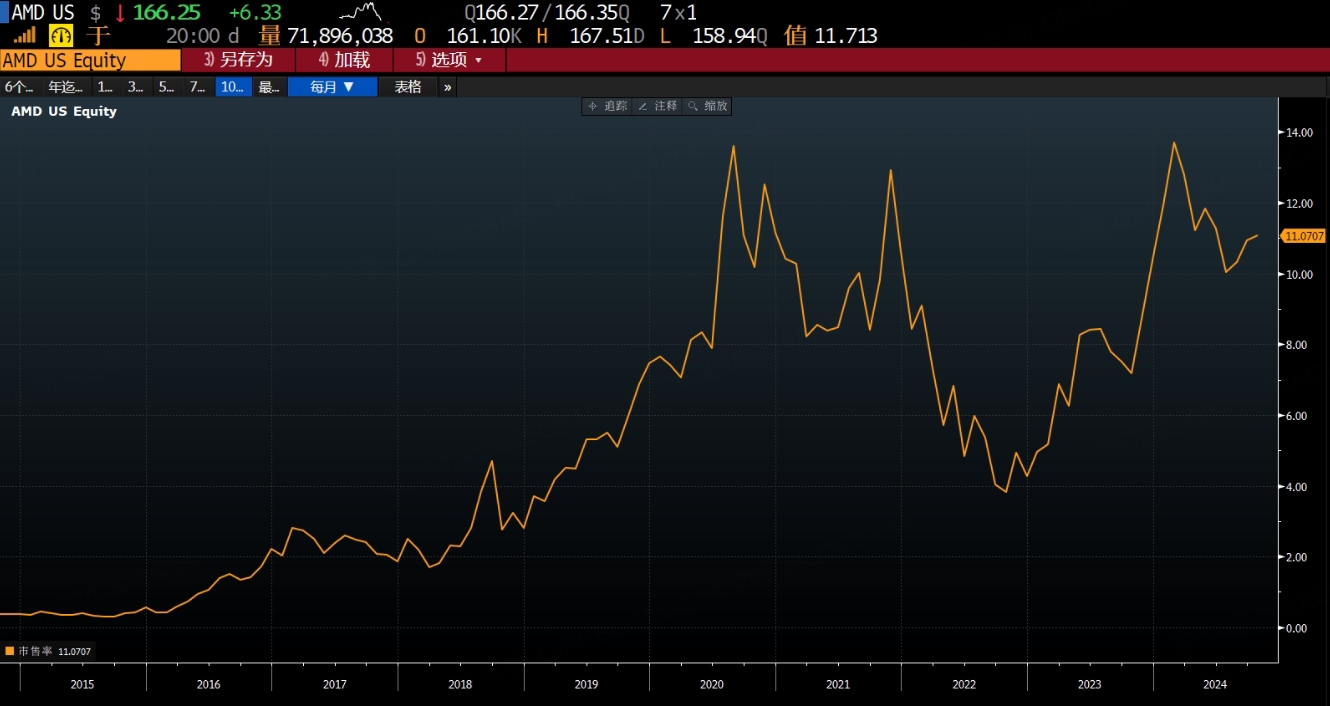Click the 4.00 y-axis label
Screen dimensions: 1330x706
[x=1298, y=487]
